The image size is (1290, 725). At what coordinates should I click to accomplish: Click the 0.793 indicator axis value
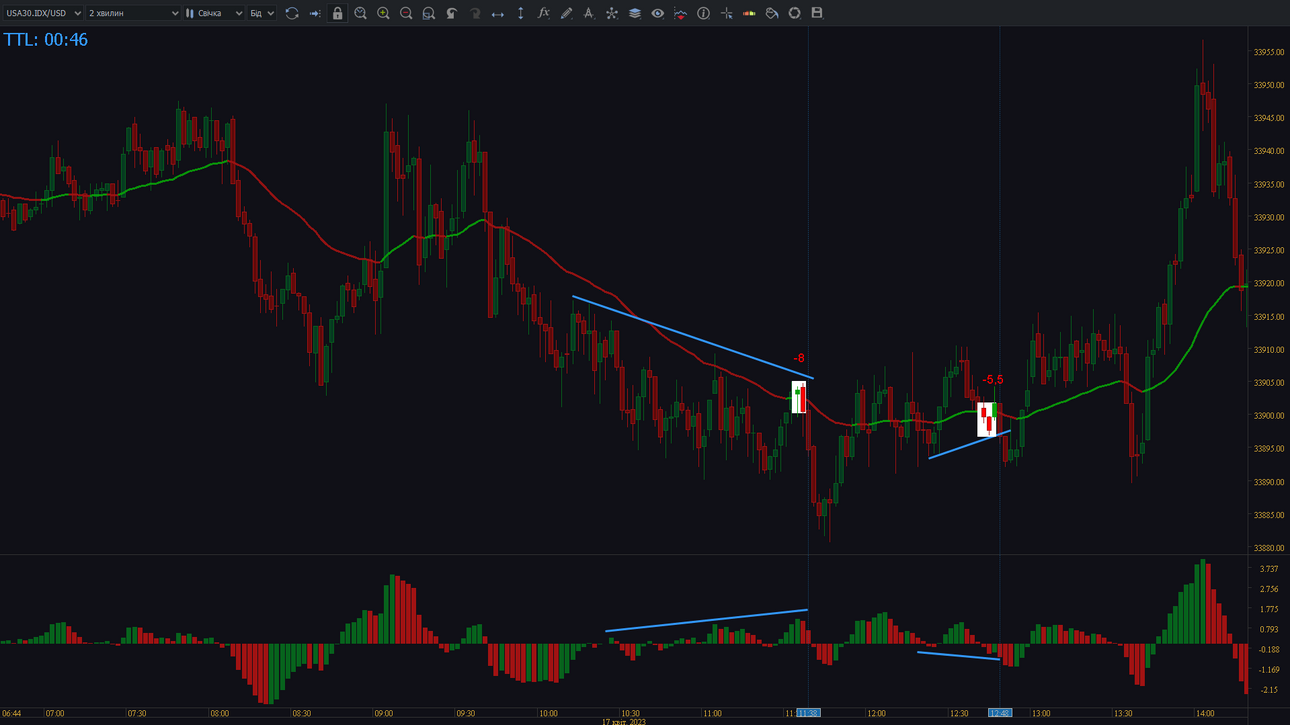point(1268,629)
